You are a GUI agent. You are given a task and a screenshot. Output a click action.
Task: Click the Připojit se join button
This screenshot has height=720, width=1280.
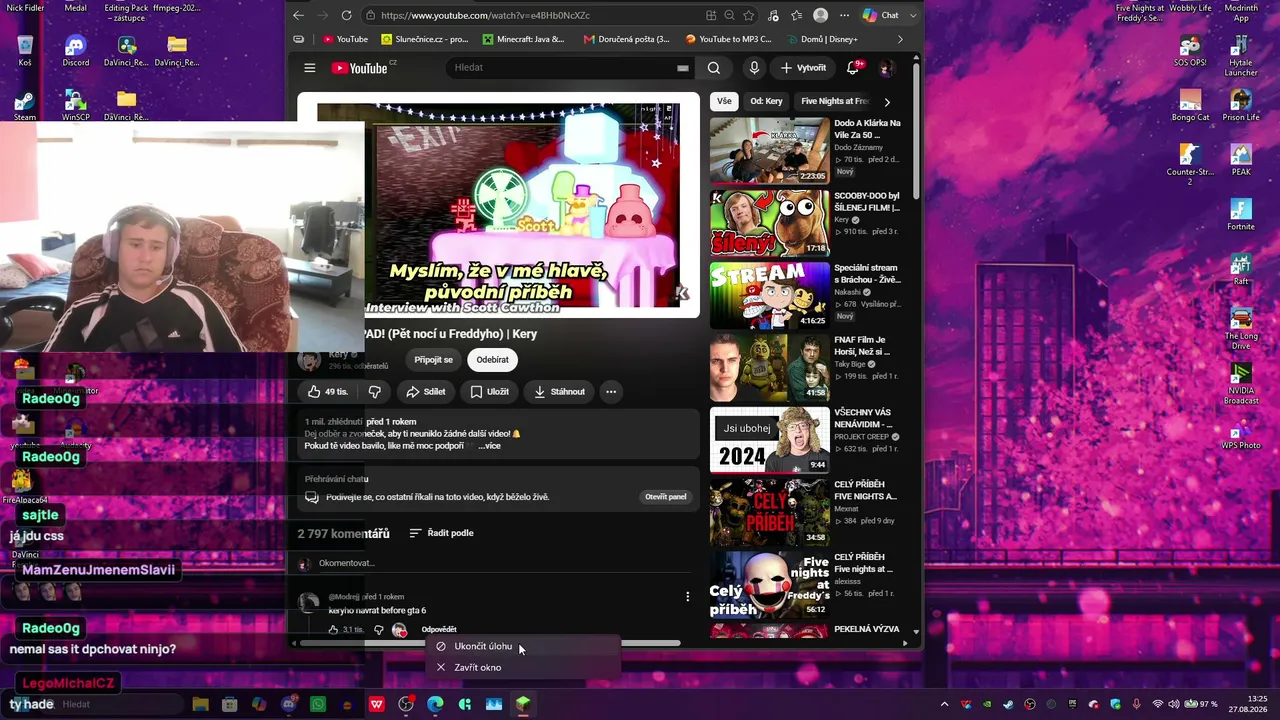tap(434, 360)
